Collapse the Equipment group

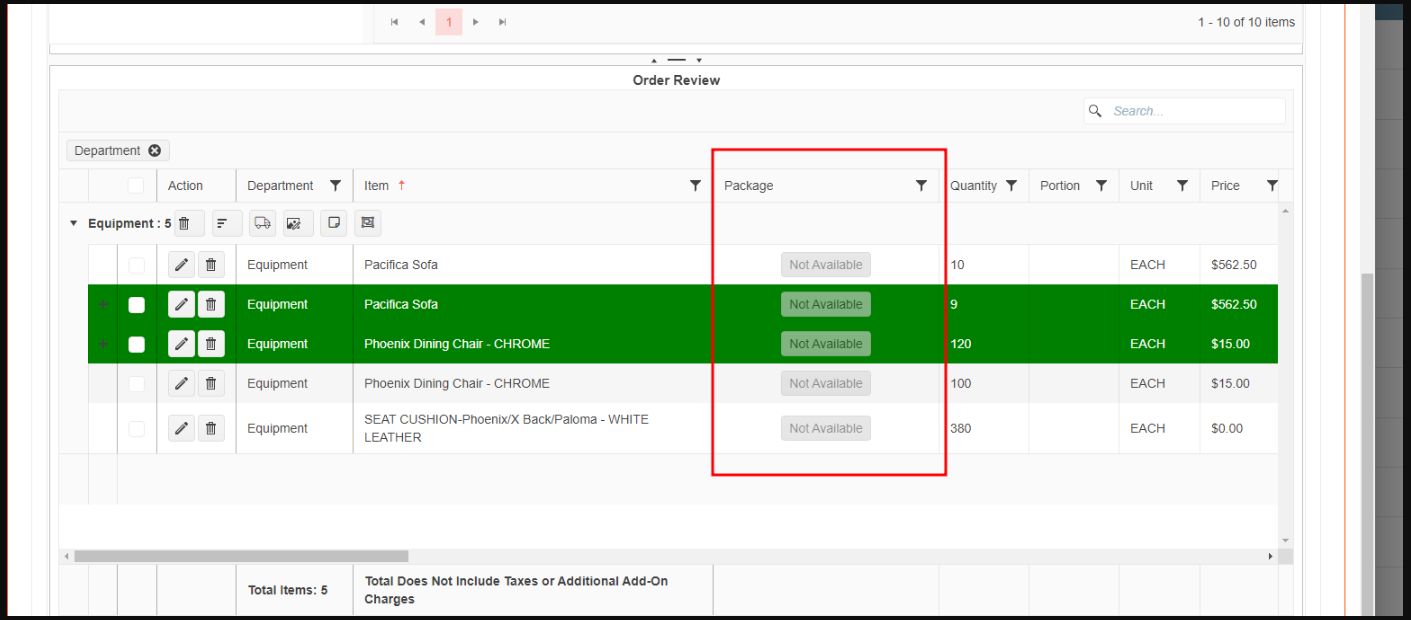point(73,224)
